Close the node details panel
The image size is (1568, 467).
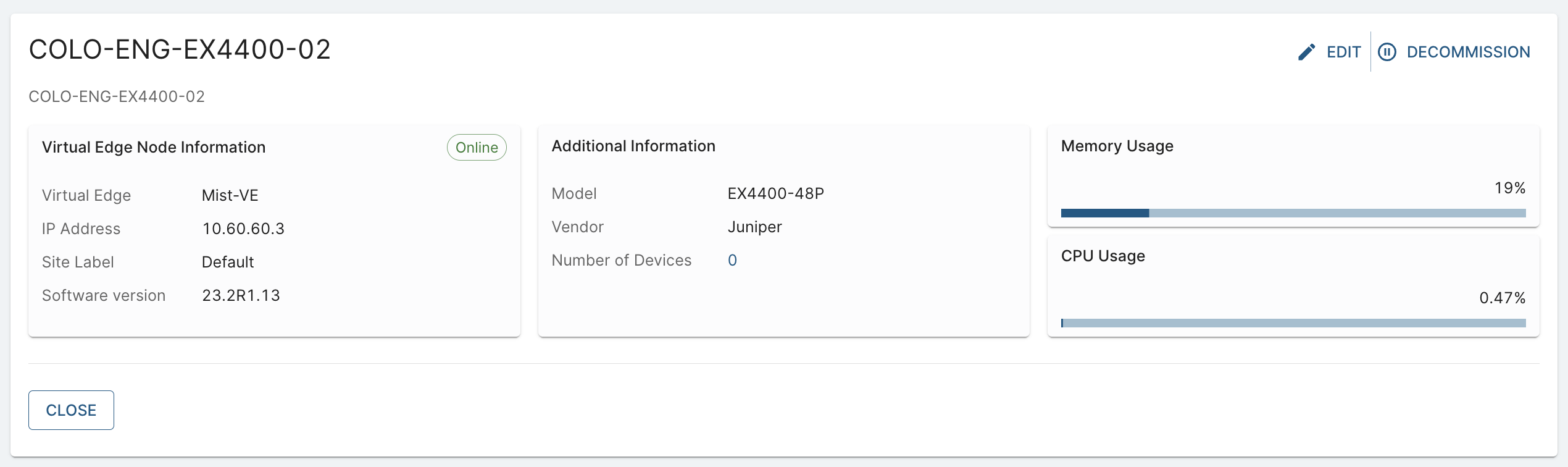tap(71, 410)
